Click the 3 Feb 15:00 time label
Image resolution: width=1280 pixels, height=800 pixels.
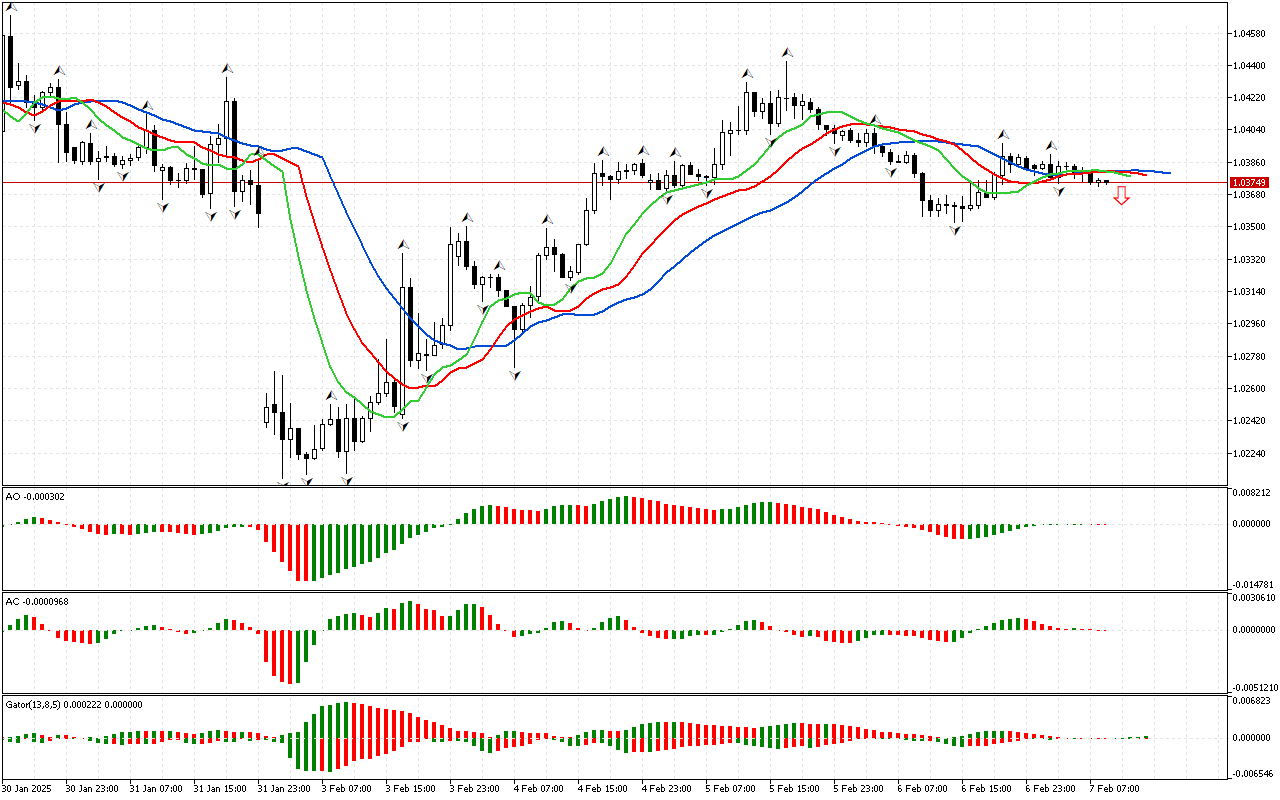coord(411,788)
